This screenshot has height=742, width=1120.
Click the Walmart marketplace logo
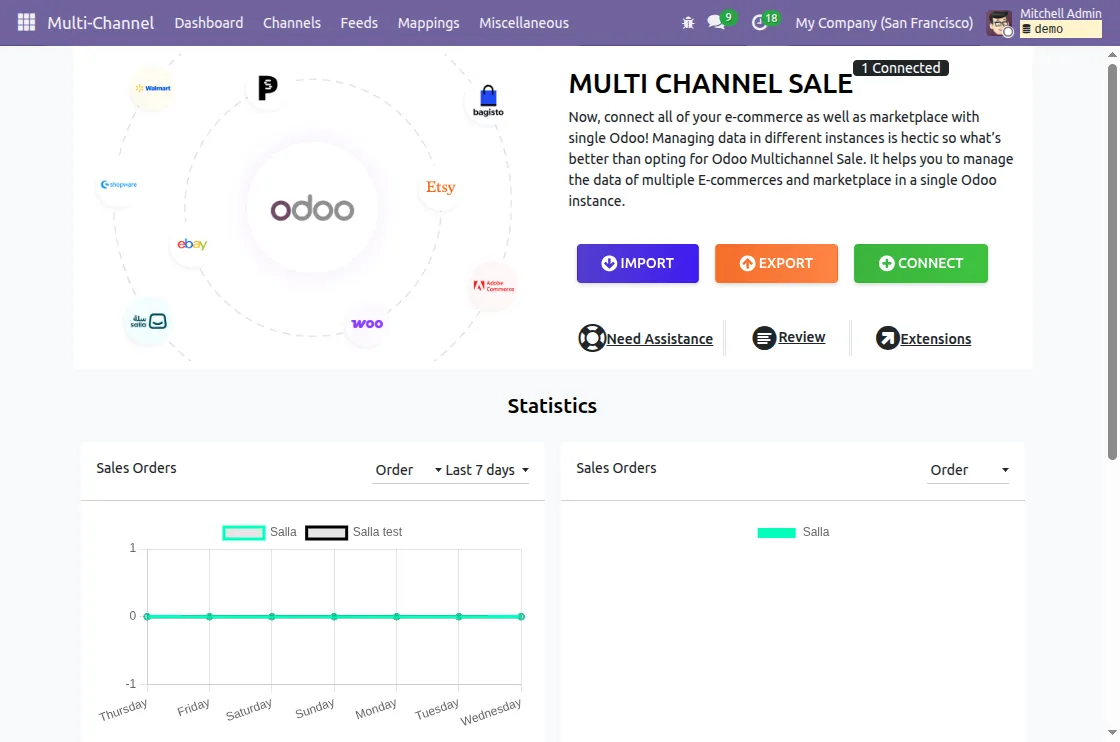pos(153,89)
